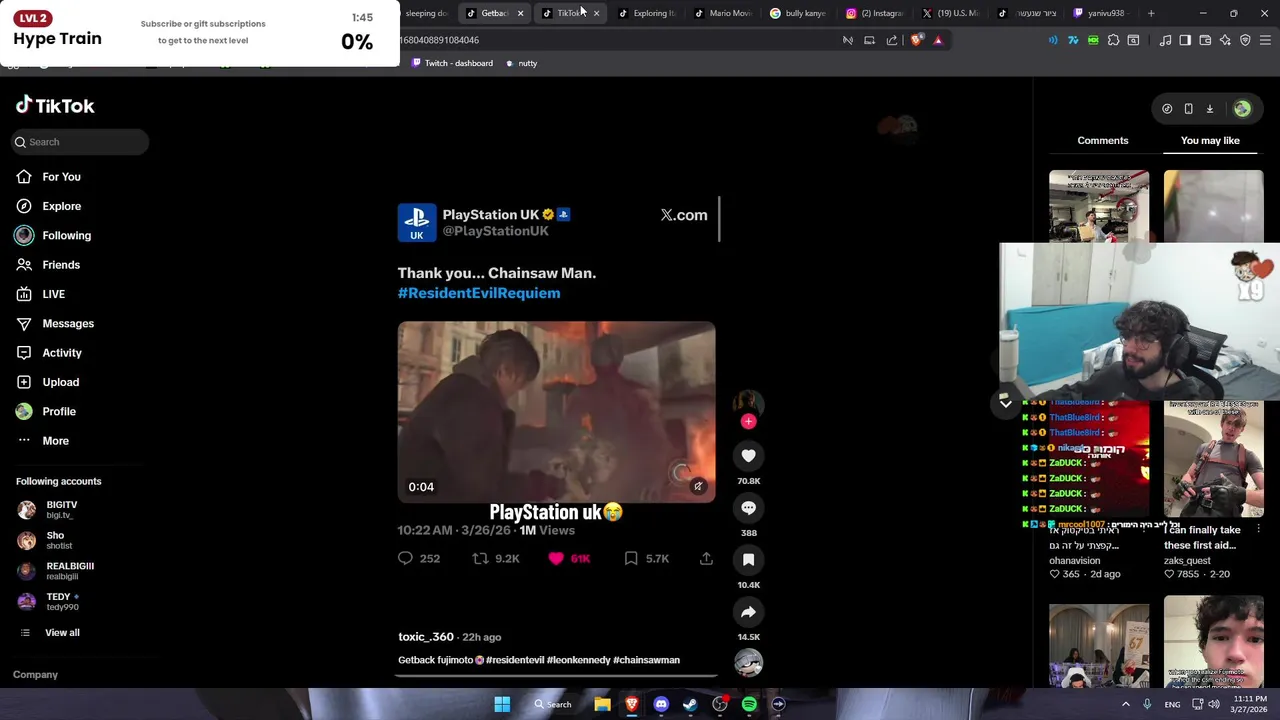Click the Windows Start button

coord(502,704)
